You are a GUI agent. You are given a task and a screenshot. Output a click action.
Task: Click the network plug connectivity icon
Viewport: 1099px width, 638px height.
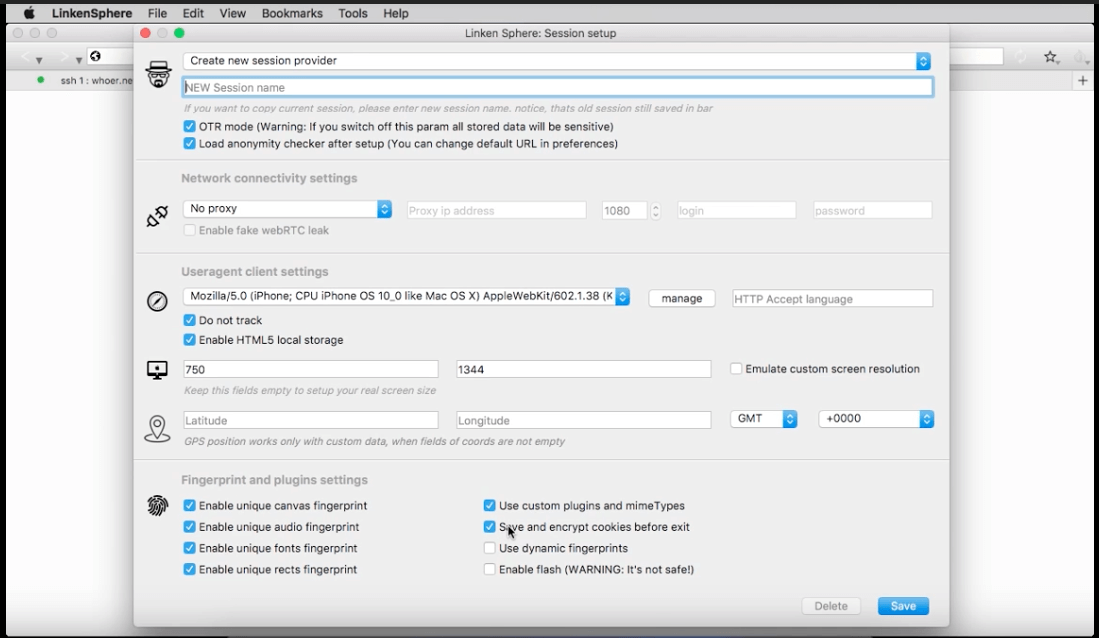coord(157,215)
